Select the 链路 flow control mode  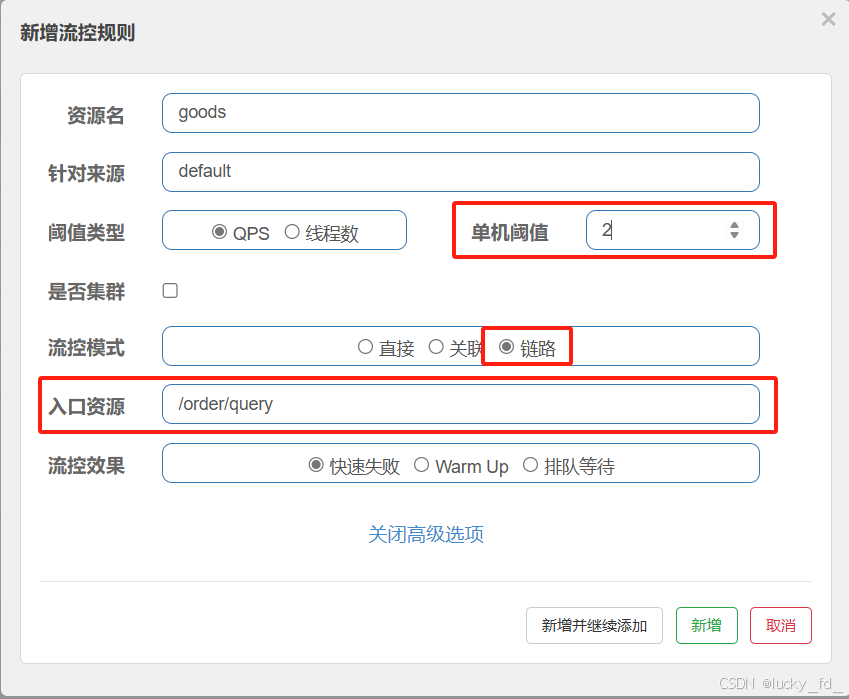pyautogui.click(x=506, y=347)
